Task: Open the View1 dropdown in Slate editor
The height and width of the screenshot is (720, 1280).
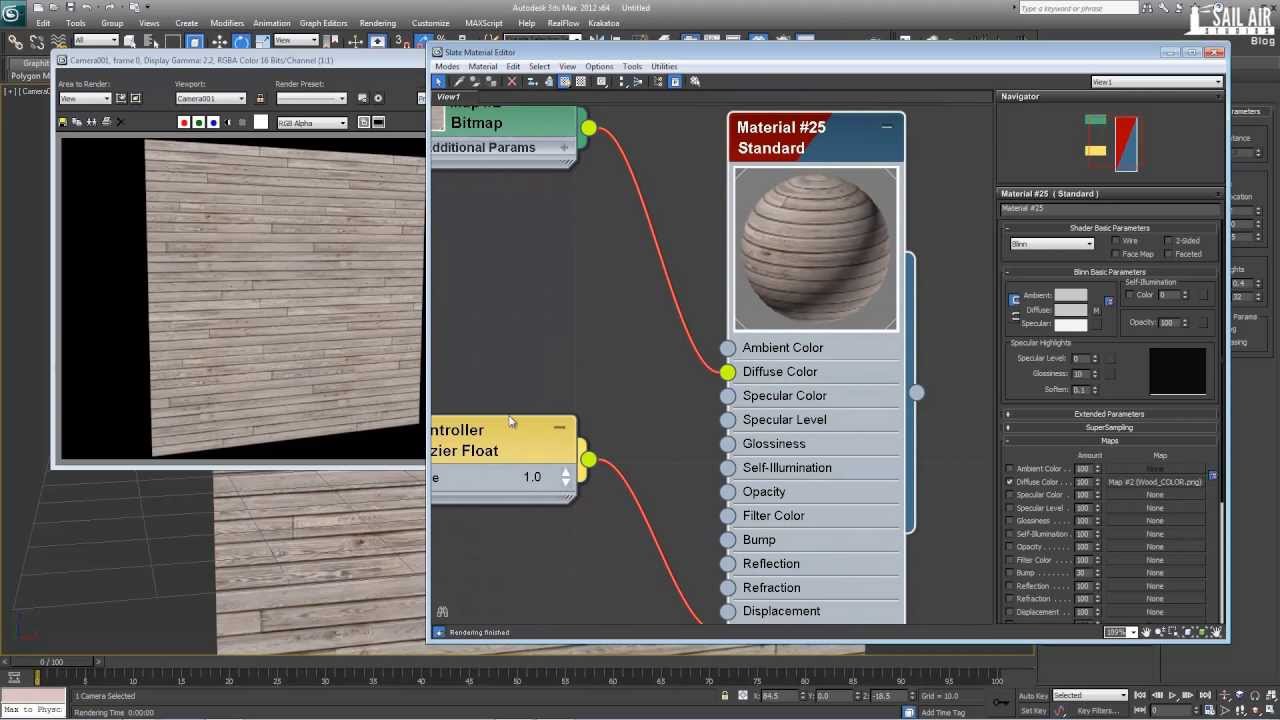Action: tap(1156, 82)
